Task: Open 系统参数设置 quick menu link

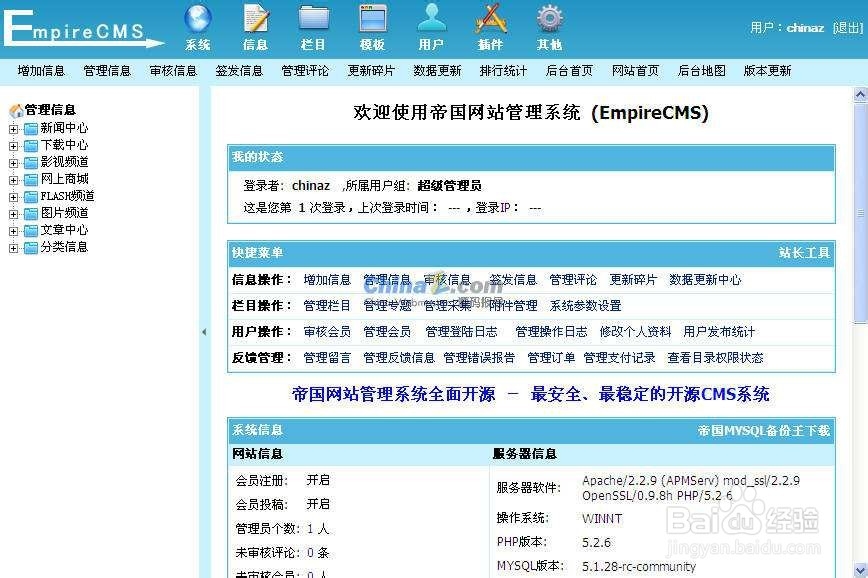Action: [x=585, y=306]
